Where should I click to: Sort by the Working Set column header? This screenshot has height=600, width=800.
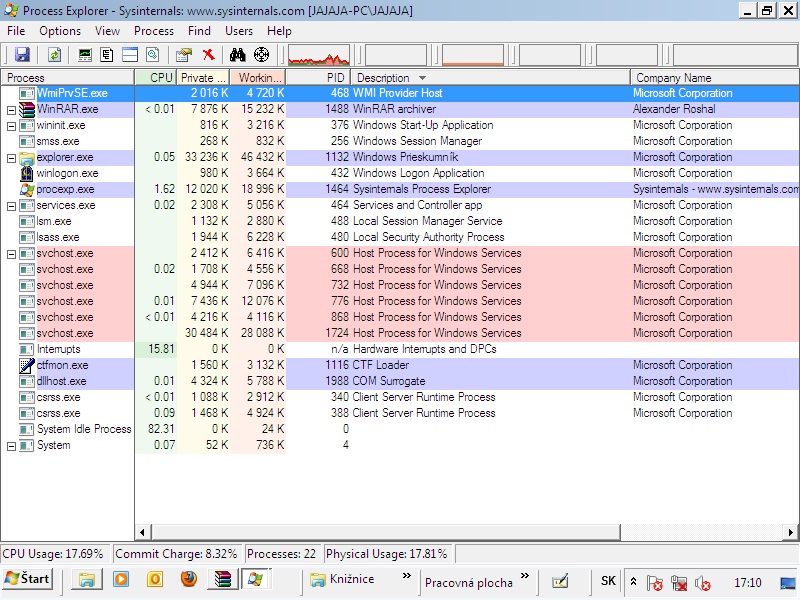click(x=258, y=78)
